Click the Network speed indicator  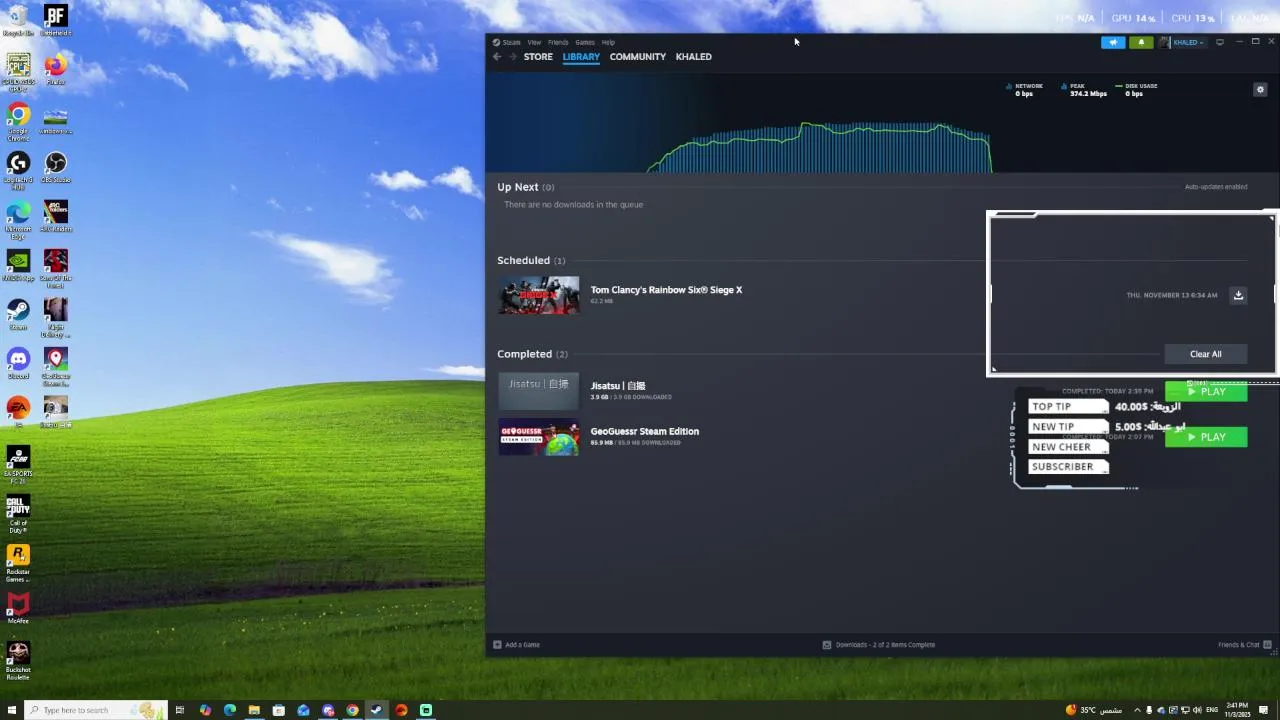1025,90
